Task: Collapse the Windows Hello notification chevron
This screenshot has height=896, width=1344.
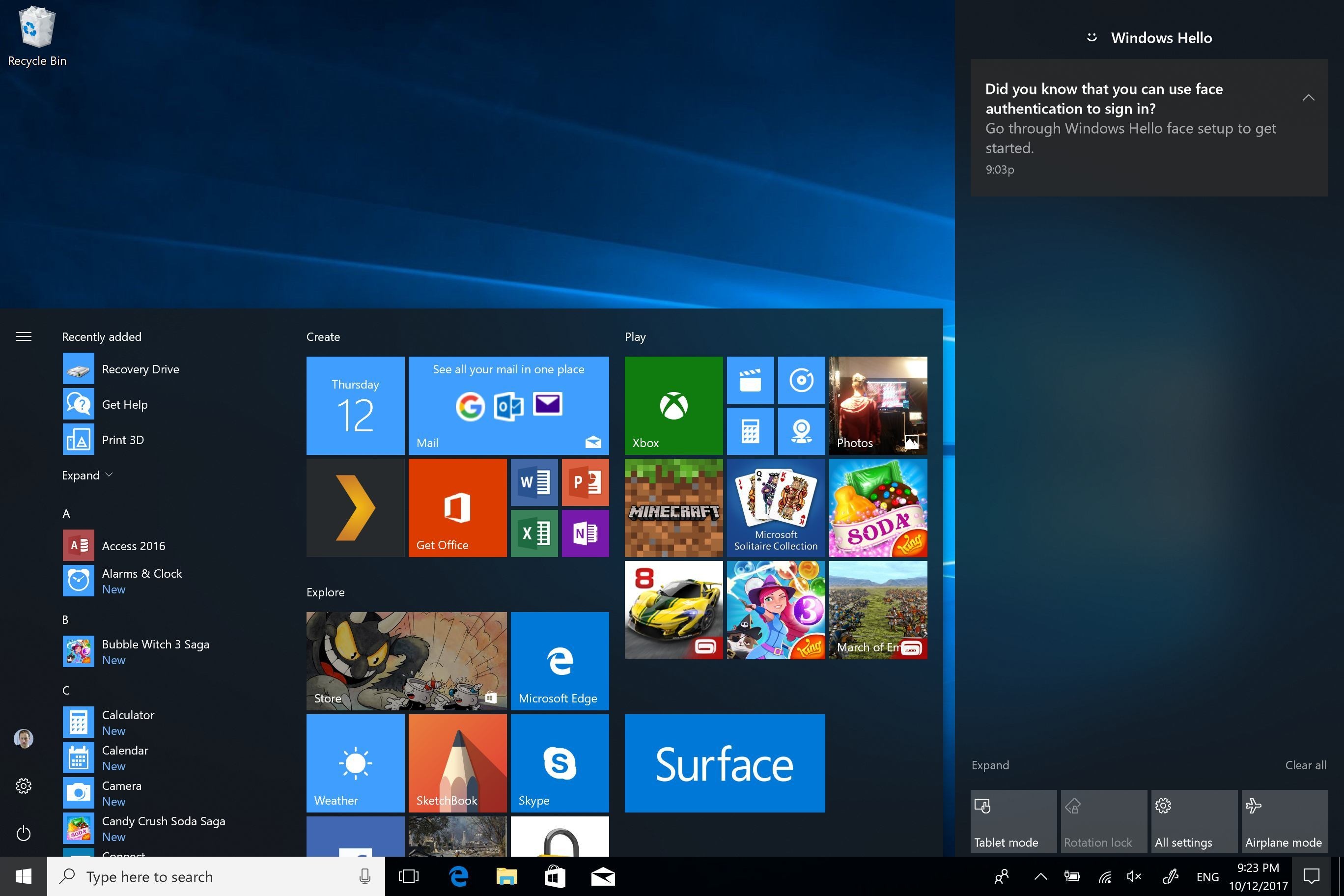Action: pyautogui.click(x=1308, y=98)
